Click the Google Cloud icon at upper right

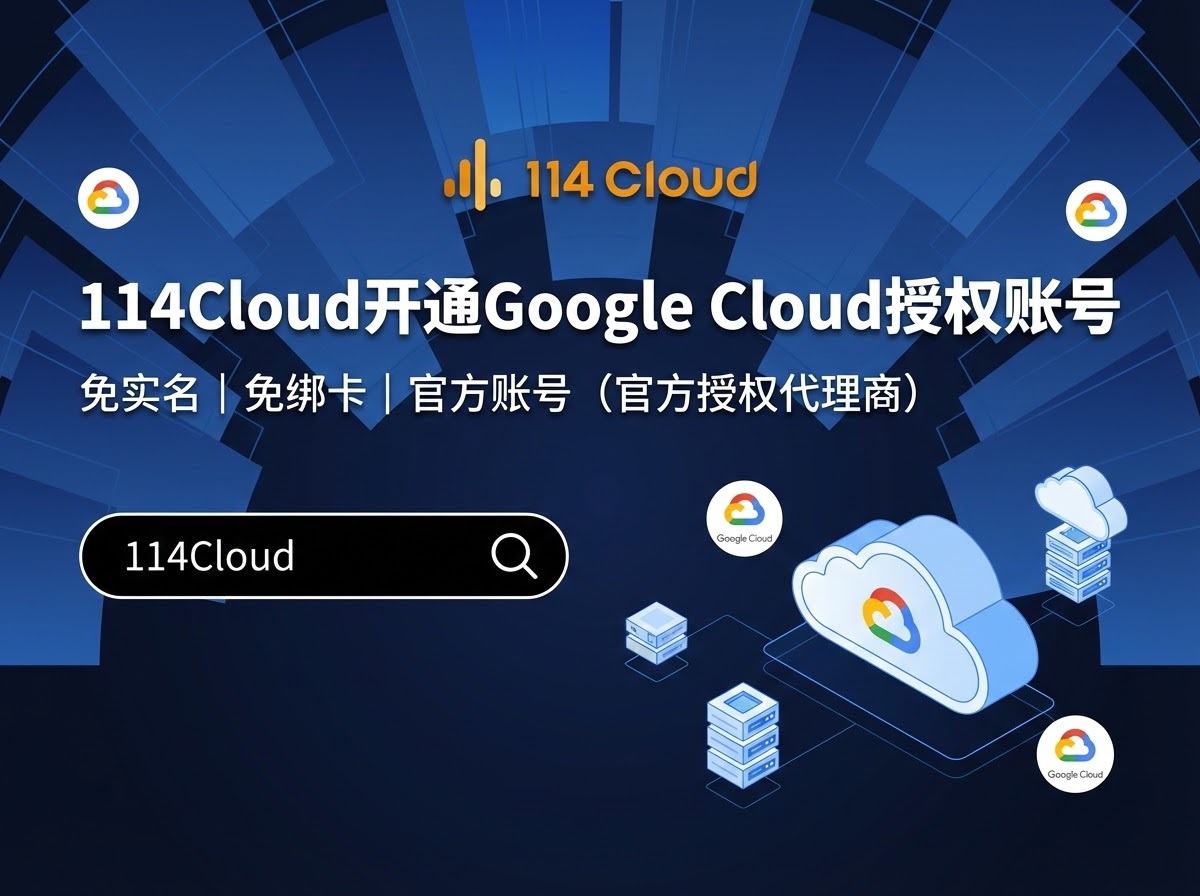(x=1096, y=211)
